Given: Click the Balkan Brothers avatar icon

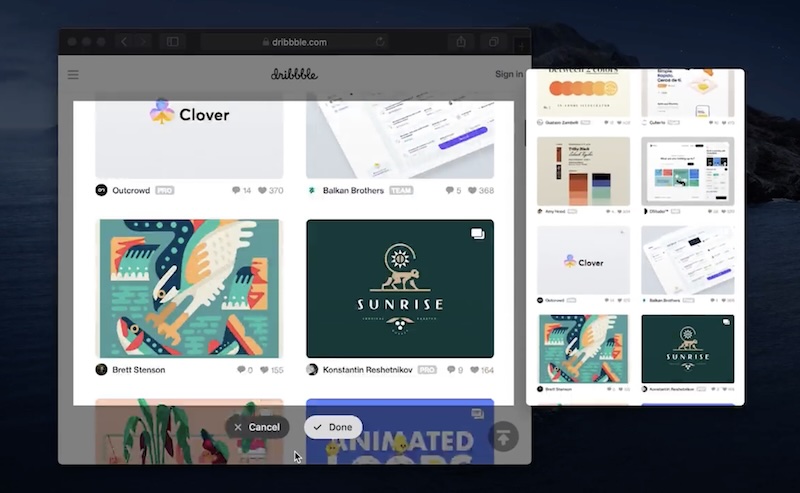Looking at the screenshot, I should [312, 190].
